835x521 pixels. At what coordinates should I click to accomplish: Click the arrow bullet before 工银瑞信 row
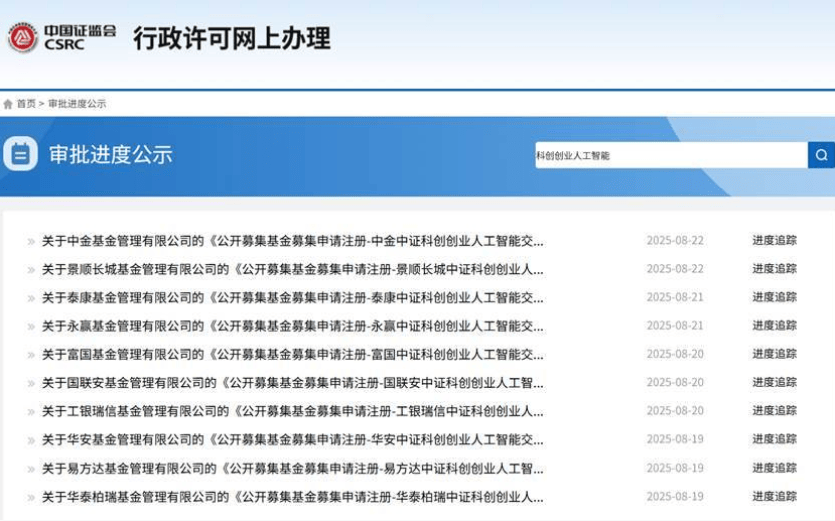(x=31, y=412)
